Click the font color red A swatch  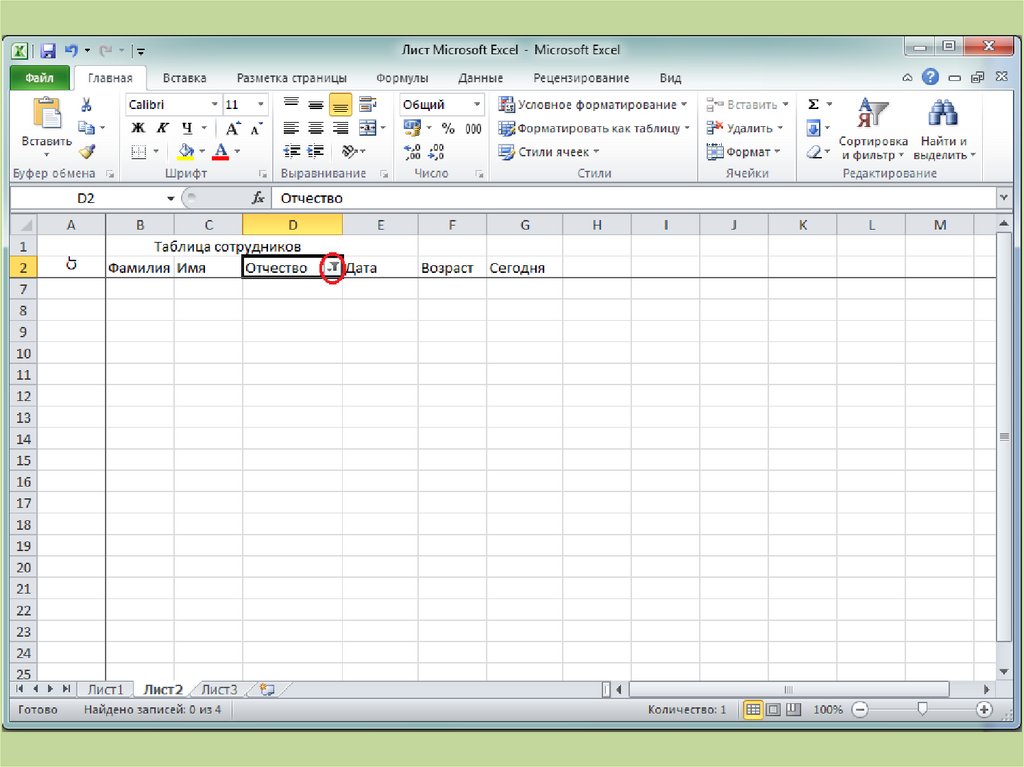pos(220,152)
